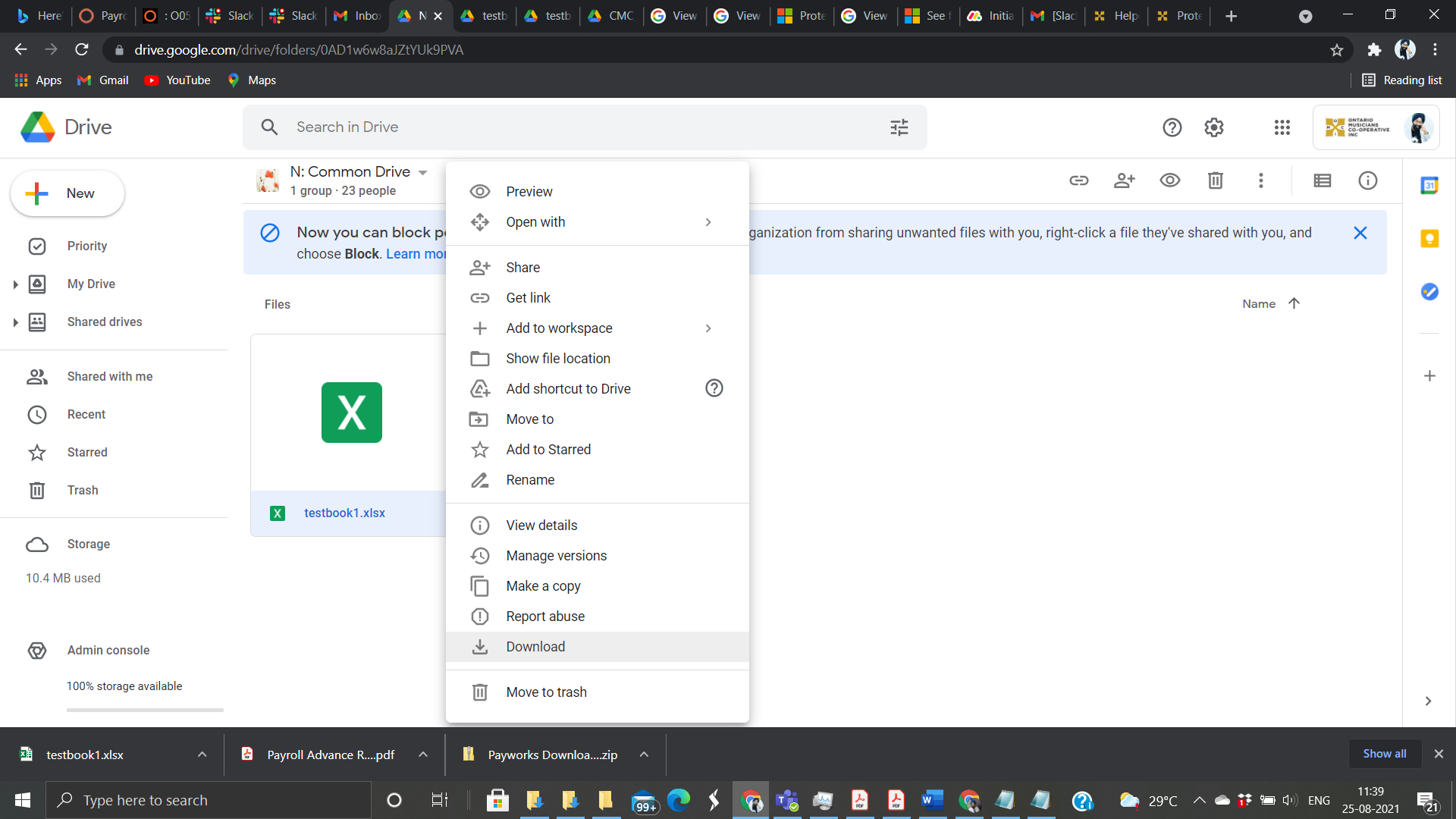Toggle the View details info panel
Screen dimensions: 1456x819
(x=1368, y=180)
